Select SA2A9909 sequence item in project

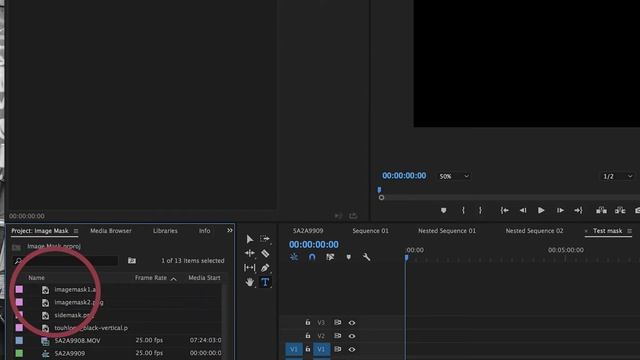tap(70, 353)
